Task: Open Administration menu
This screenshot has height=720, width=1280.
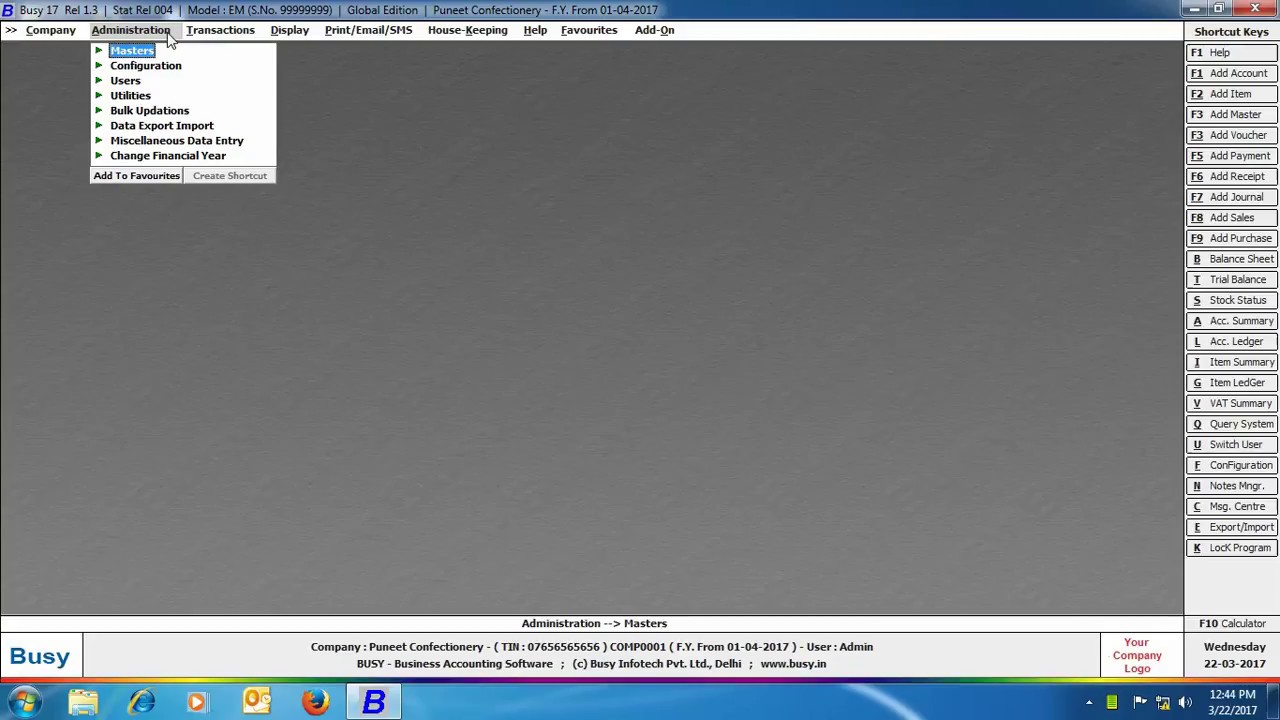Action: point(131,30)
